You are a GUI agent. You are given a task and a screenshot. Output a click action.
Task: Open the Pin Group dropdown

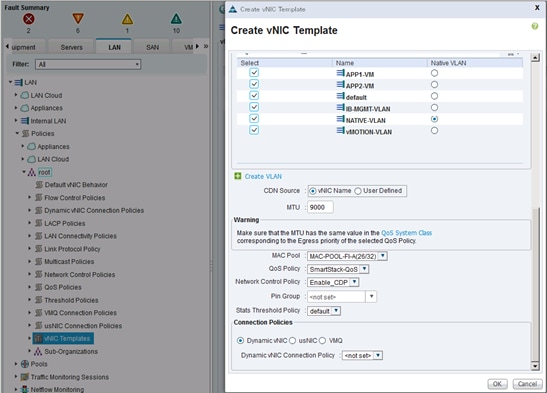pyautogui.click(x=371, y=296)
